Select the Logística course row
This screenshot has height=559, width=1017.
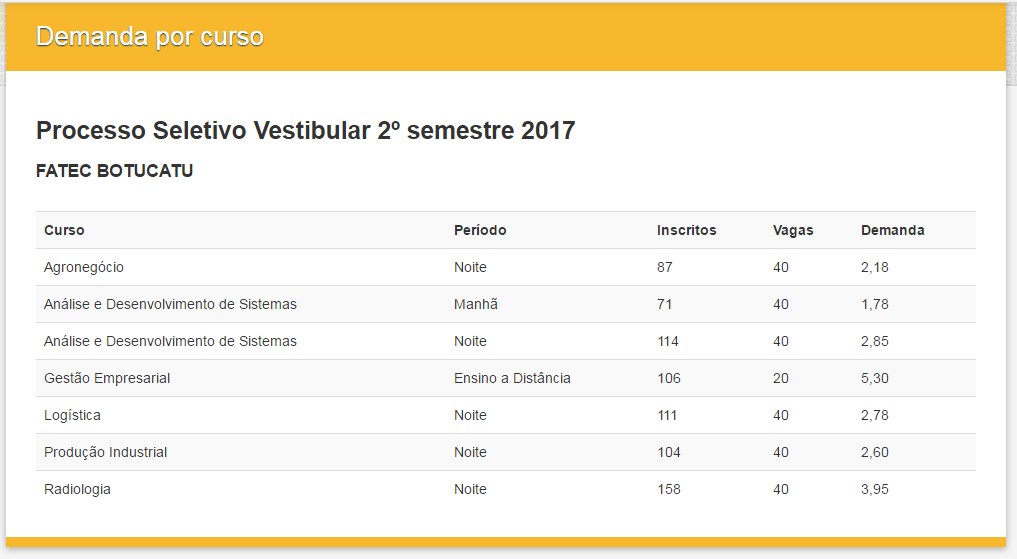(506, 415)
